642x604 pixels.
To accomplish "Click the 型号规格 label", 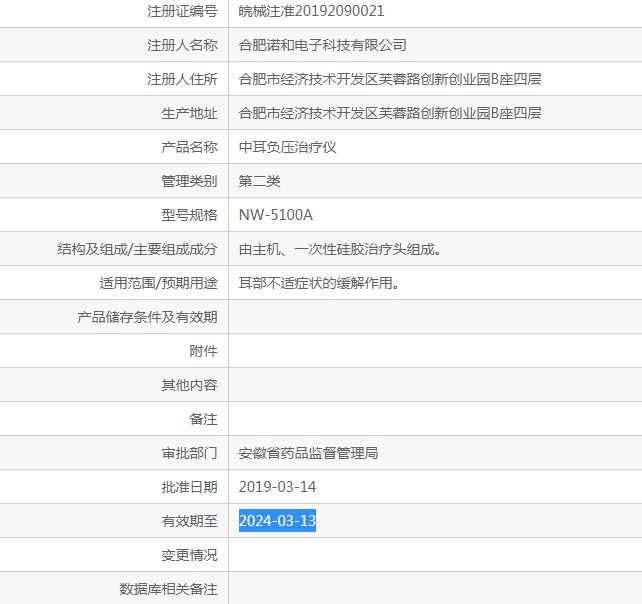I will (x=189, y=215).
